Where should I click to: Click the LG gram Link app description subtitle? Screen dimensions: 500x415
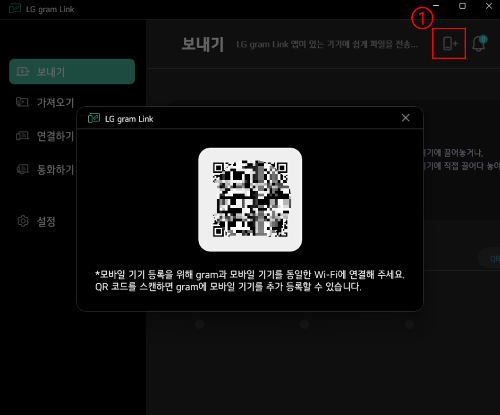[327, 44]
